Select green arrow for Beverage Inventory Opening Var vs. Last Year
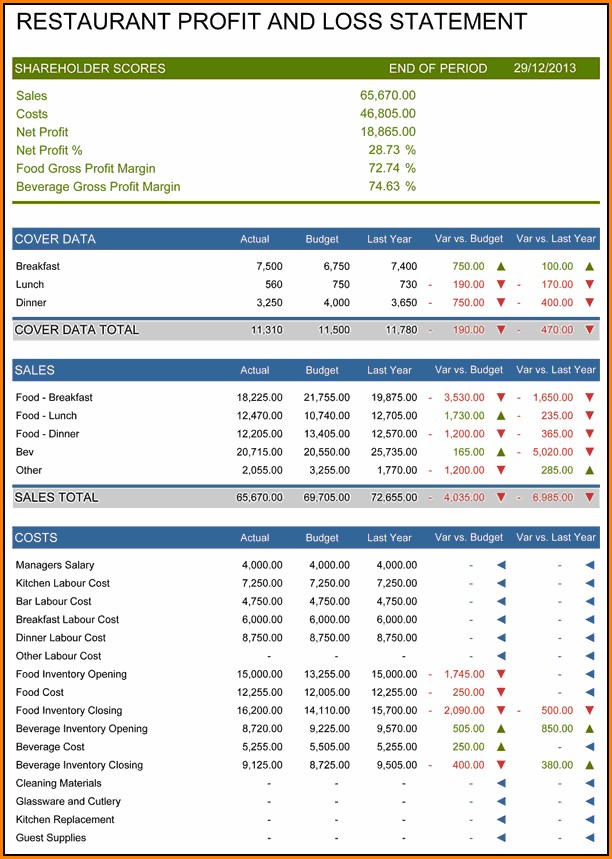612x859 pixels. pos(589,729)
